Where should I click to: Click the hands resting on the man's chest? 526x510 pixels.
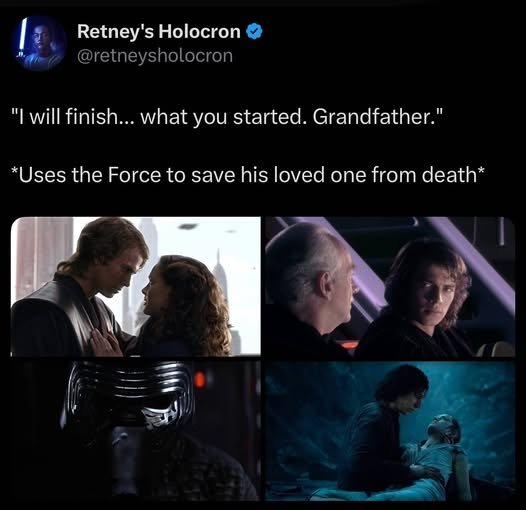pos(105,342)
